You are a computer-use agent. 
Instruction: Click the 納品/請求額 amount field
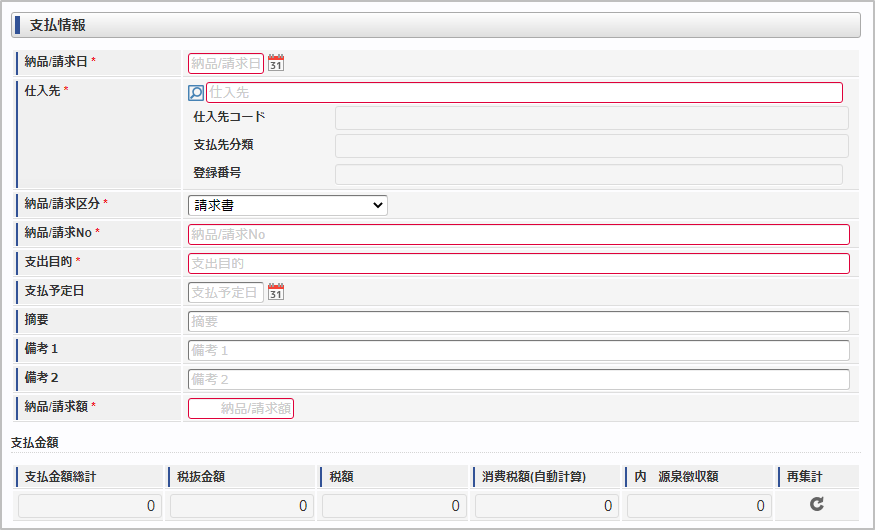tap(241, 408)
